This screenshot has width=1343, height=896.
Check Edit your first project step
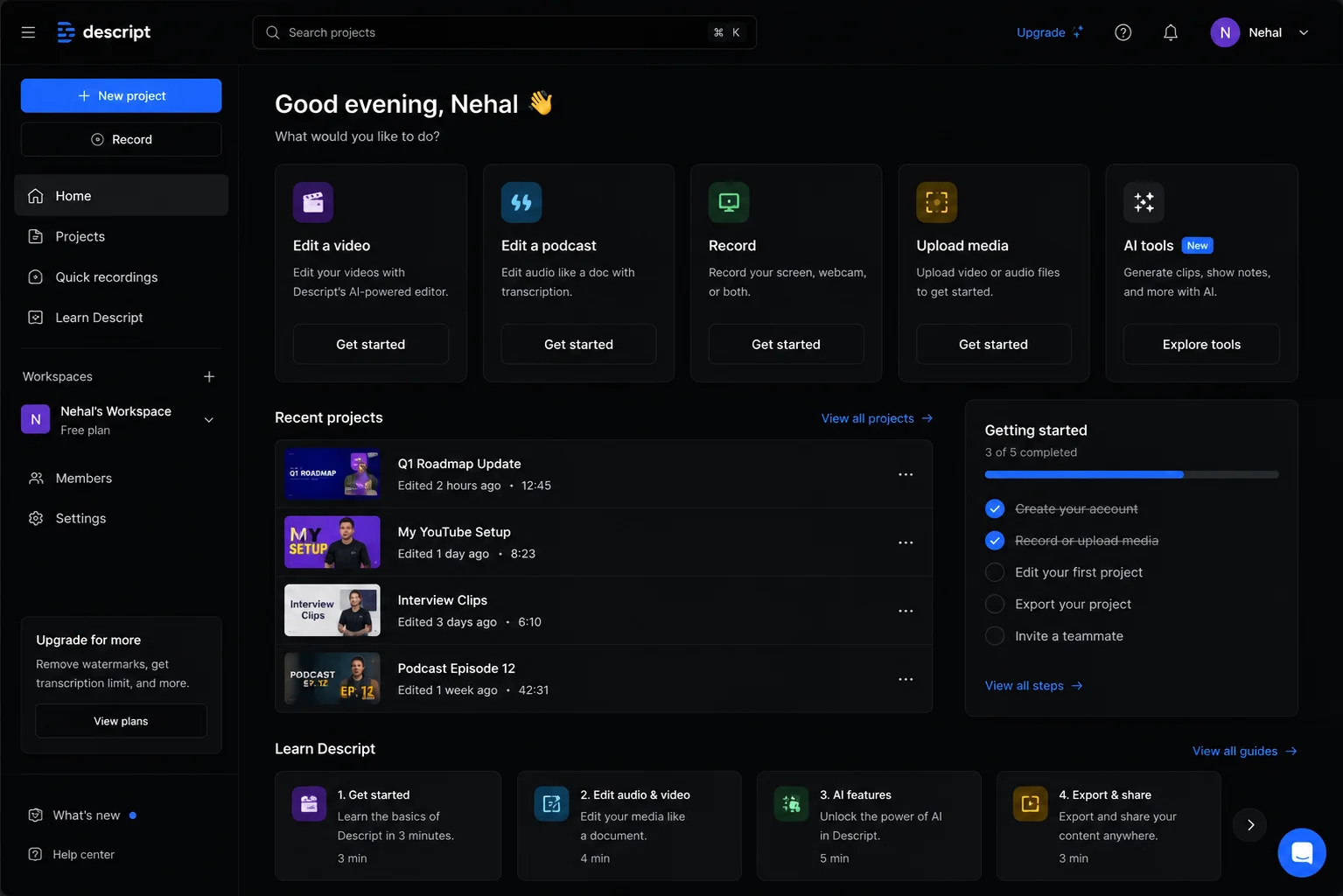tap(995, 572)
